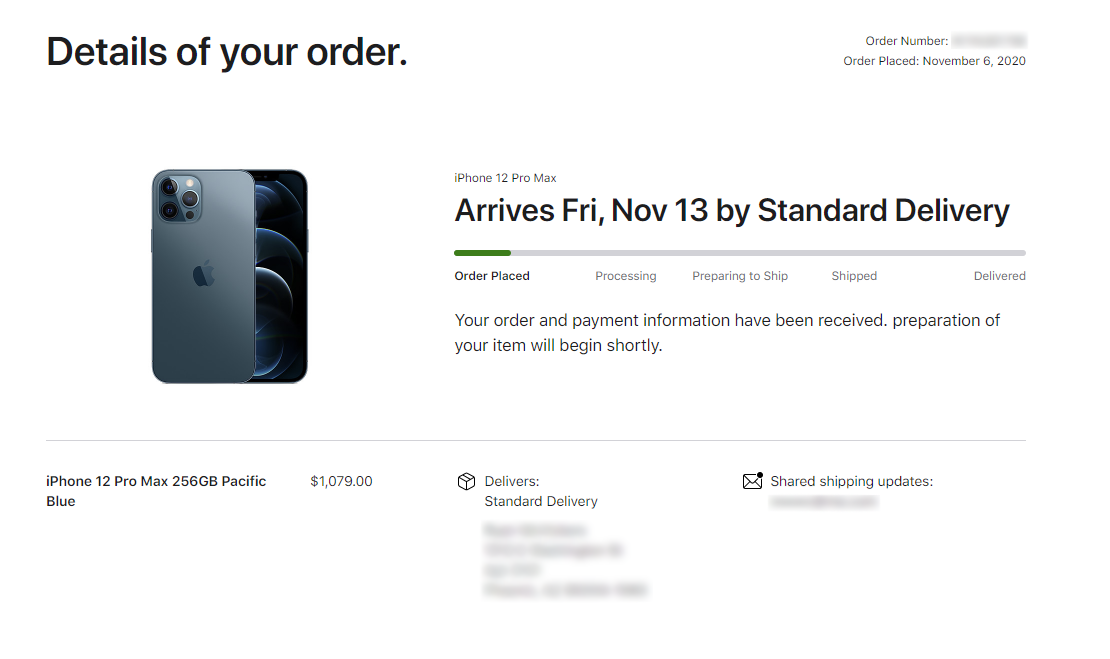
Task: Select the 'Preparing to Ship' step
Action: [x=740, y=276]
